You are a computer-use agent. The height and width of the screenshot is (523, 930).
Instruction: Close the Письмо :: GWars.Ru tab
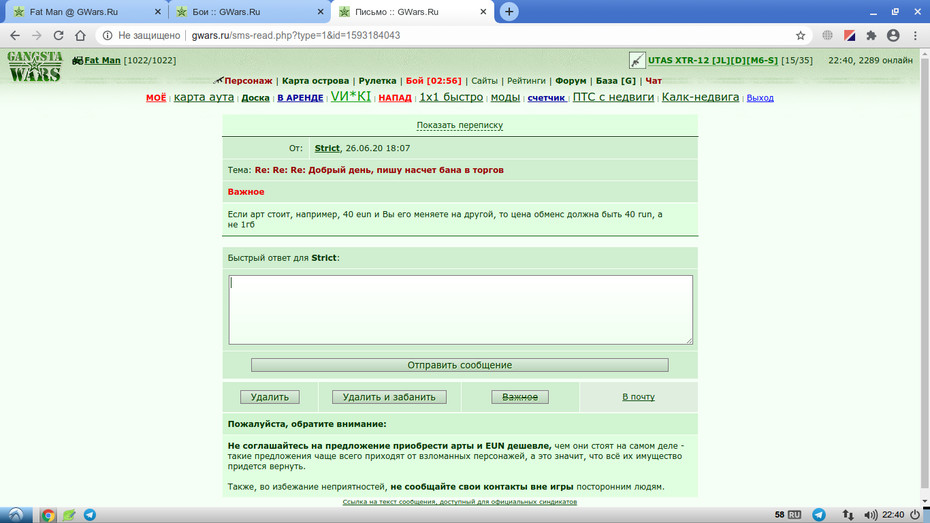point(483,12)
